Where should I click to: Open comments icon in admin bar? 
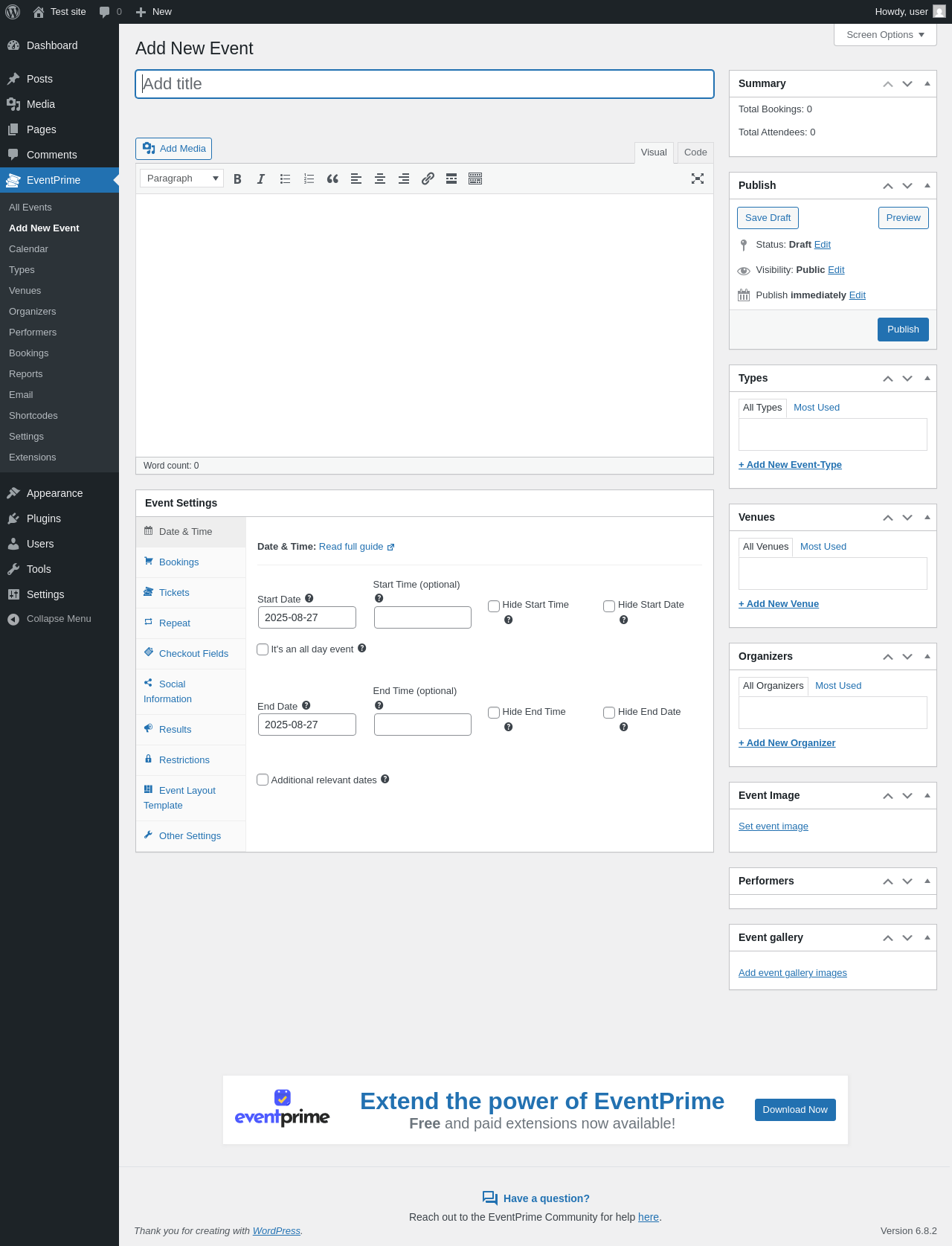105,12
